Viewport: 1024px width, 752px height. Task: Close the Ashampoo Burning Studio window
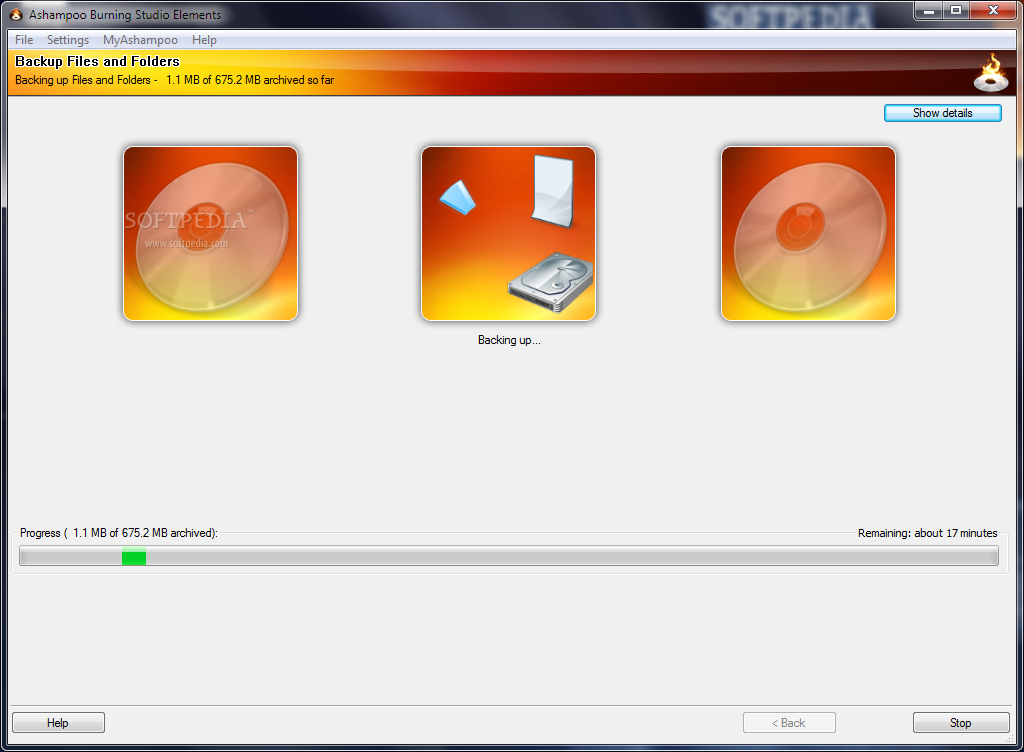click(994, 10)
